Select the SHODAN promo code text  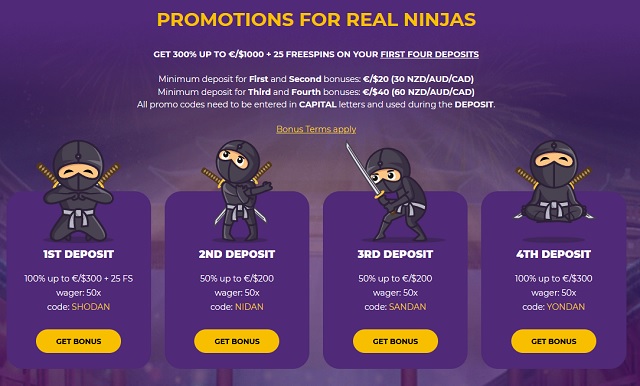pyautogui.click(x=91, y=307)
